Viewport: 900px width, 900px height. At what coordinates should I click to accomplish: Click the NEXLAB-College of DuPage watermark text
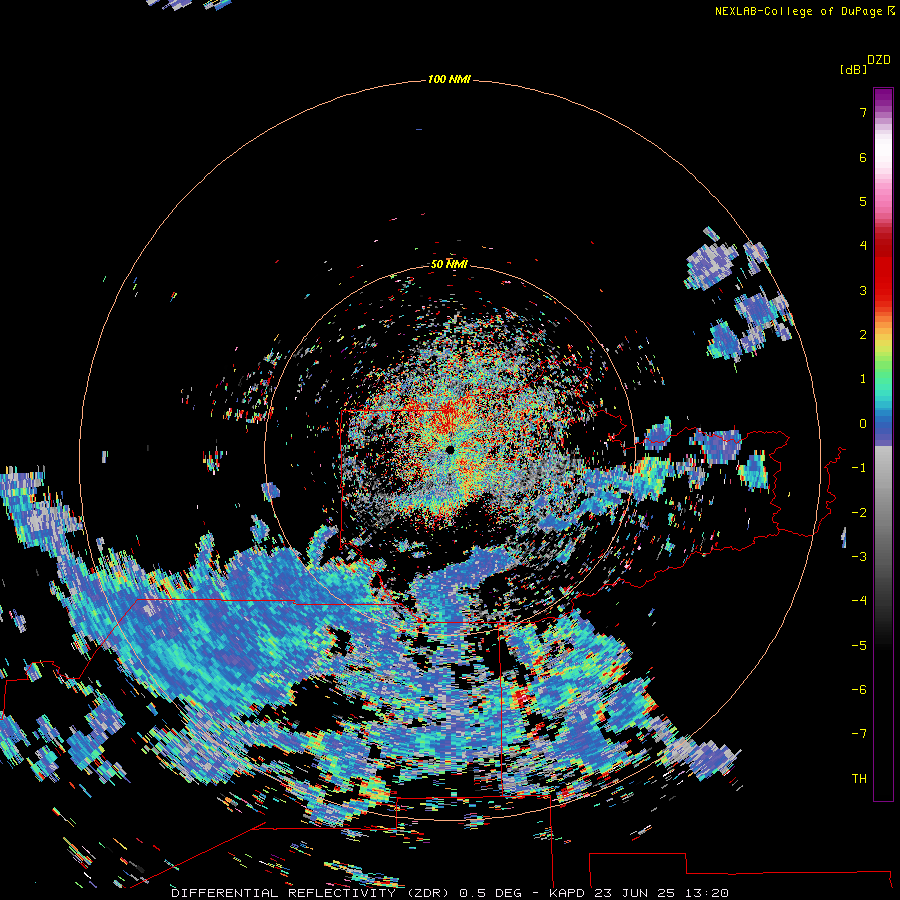[804, 11]
